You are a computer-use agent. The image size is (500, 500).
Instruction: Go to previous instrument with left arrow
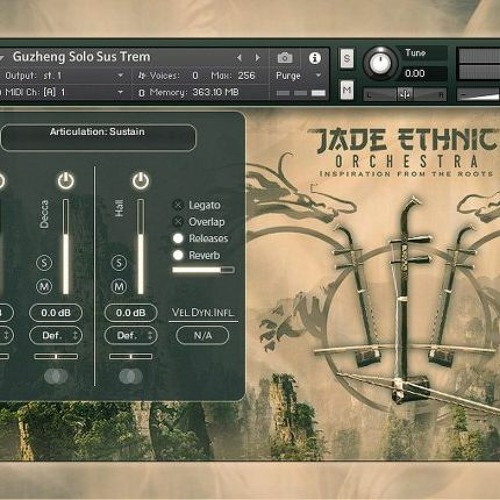point(239,58)
